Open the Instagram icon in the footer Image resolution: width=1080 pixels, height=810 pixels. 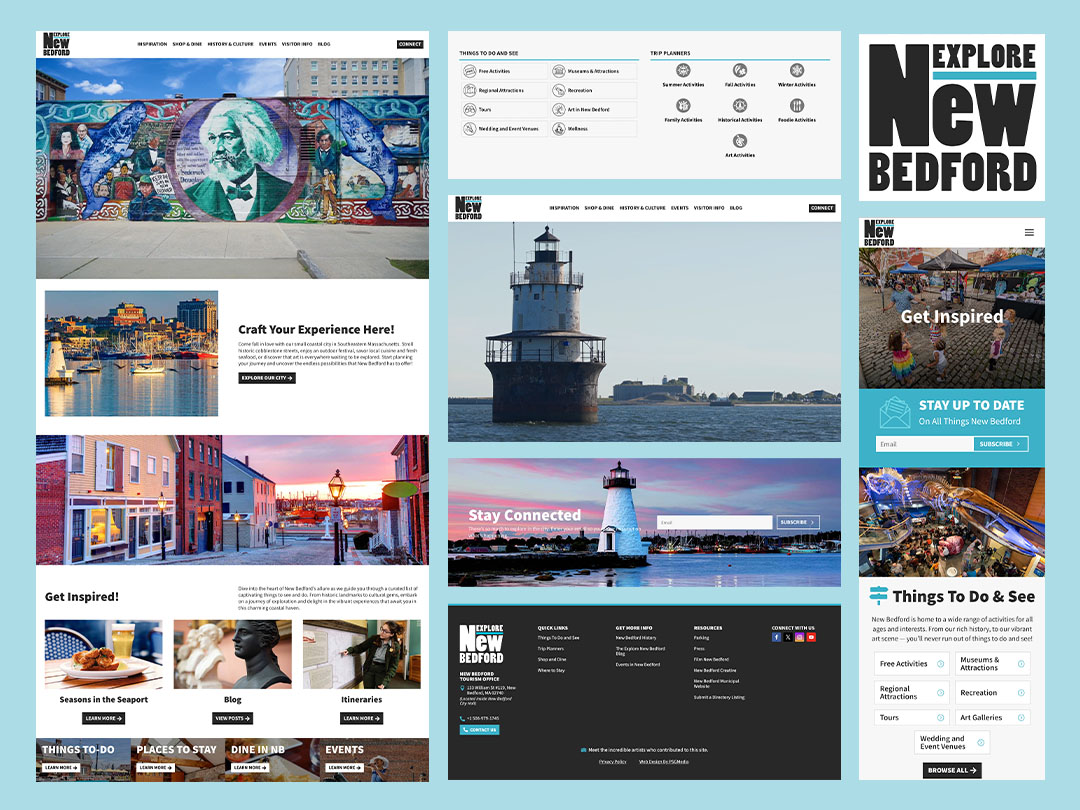(800, 637)
